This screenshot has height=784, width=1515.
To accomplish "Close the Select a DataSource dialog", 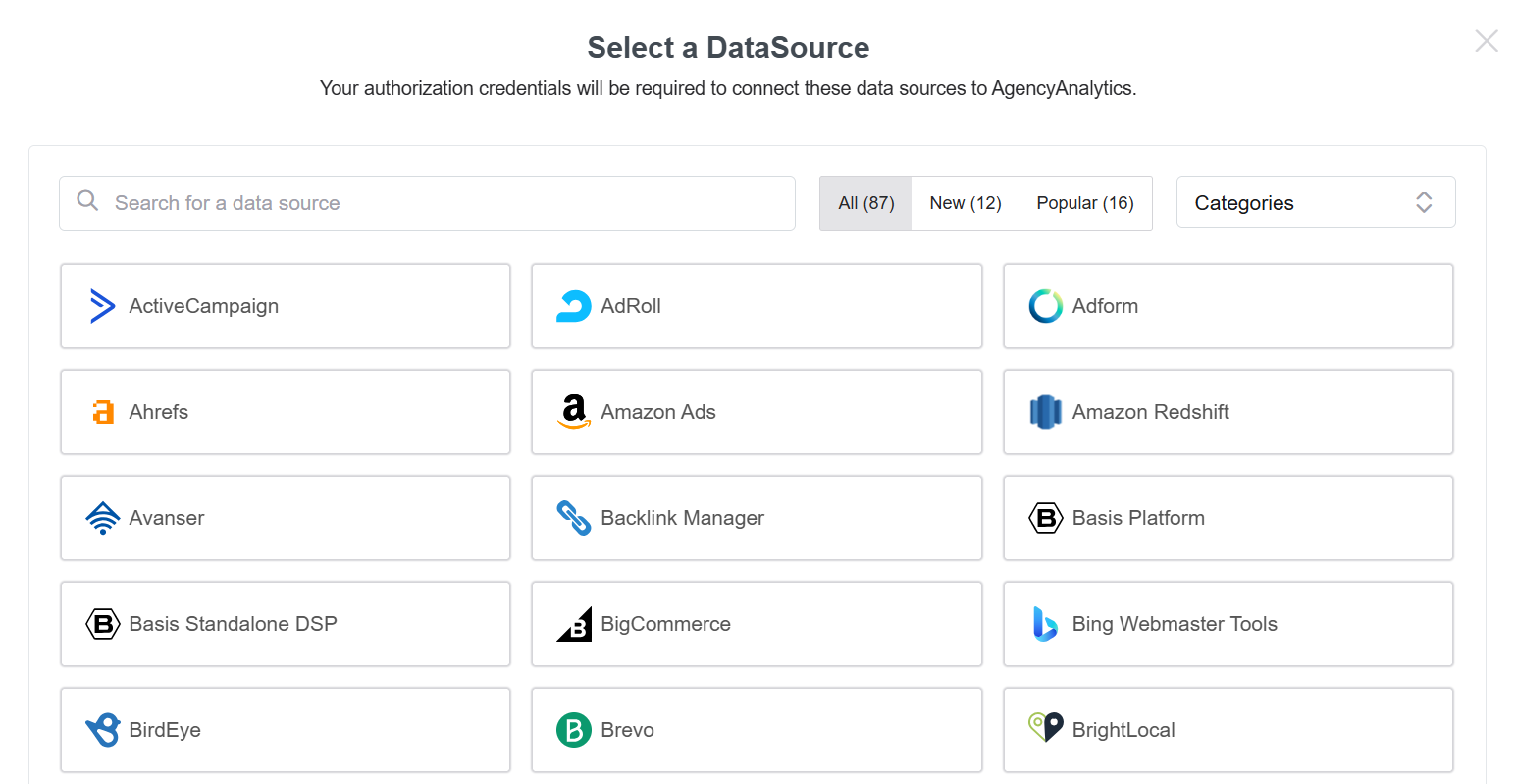I will click(x=1487, y=40).
